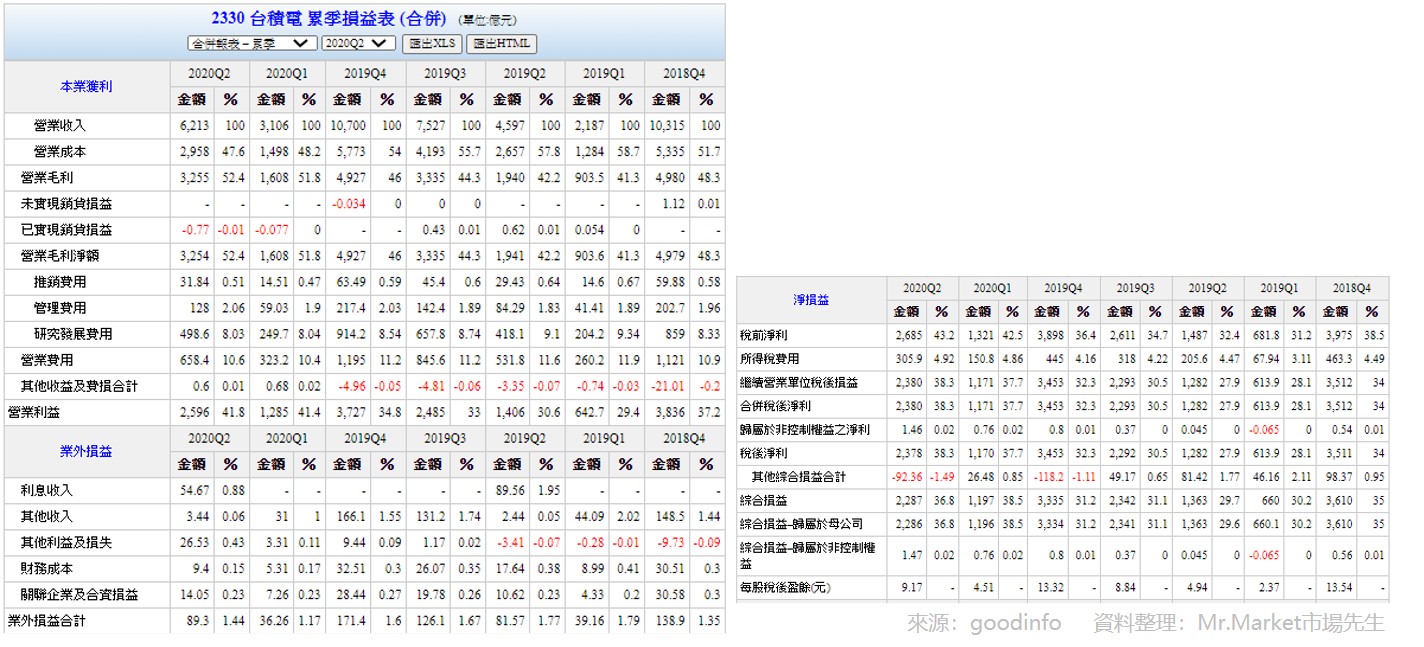Select the 營業成本 row label
Viewport: 1424px width, 647px height.
coord(60,152)
